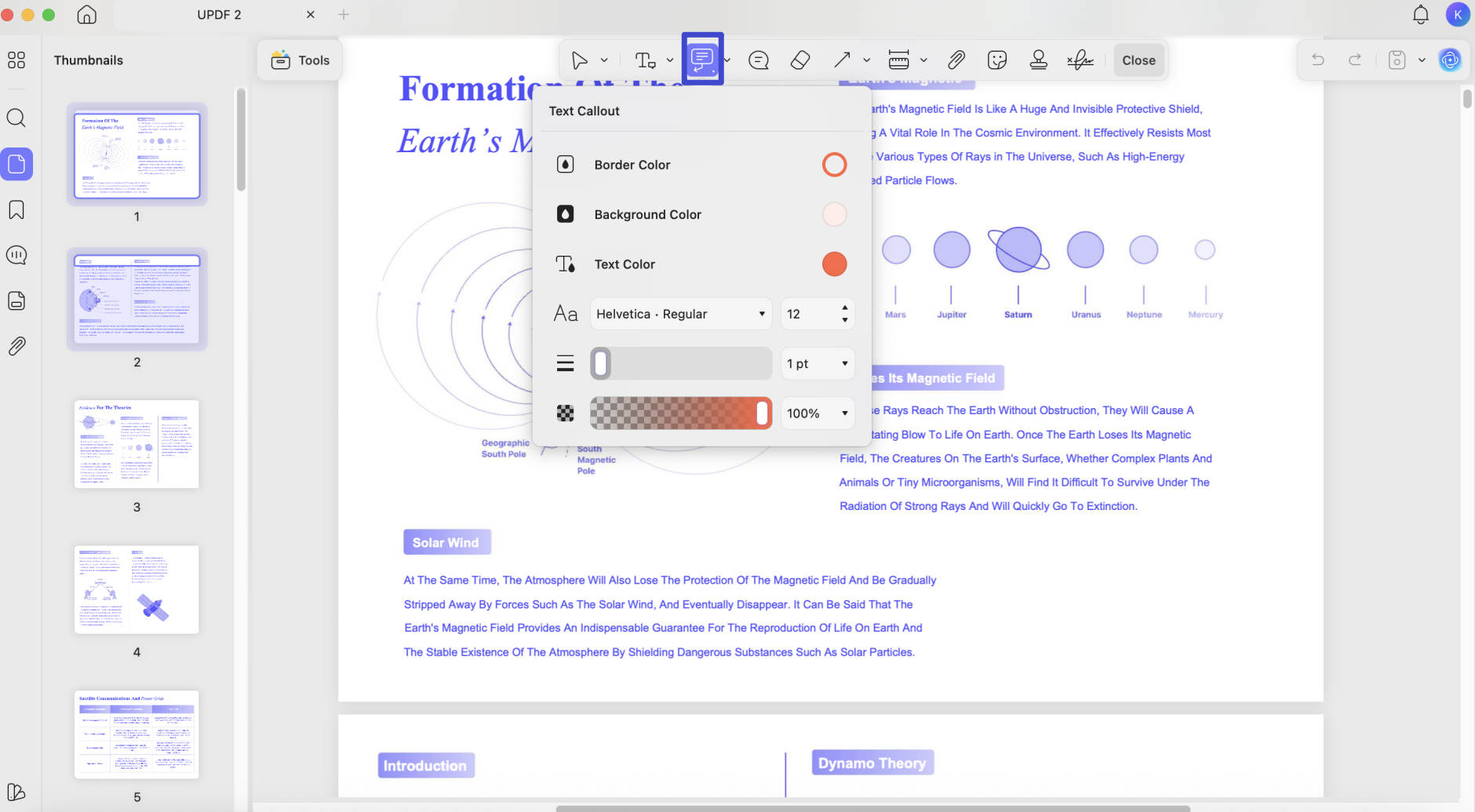1475x812 pixels.
Task: Expand the font Helvetica Regular dropdown
Action: coord(681,314)
